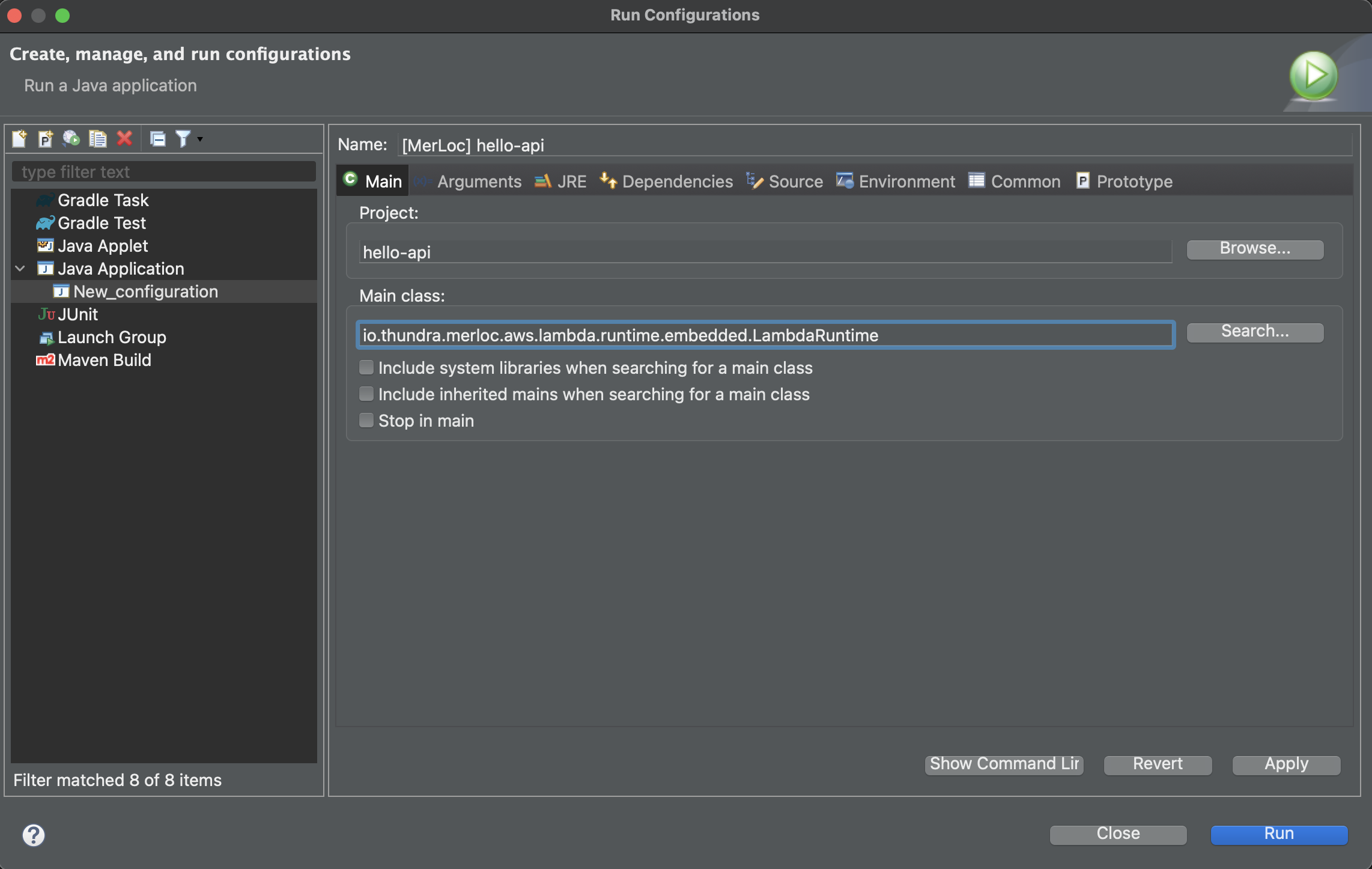The height and width of the screenshot is (869, 1372).
Task: Click the duplicate configuration icon
Action: [x=97, y=138]
